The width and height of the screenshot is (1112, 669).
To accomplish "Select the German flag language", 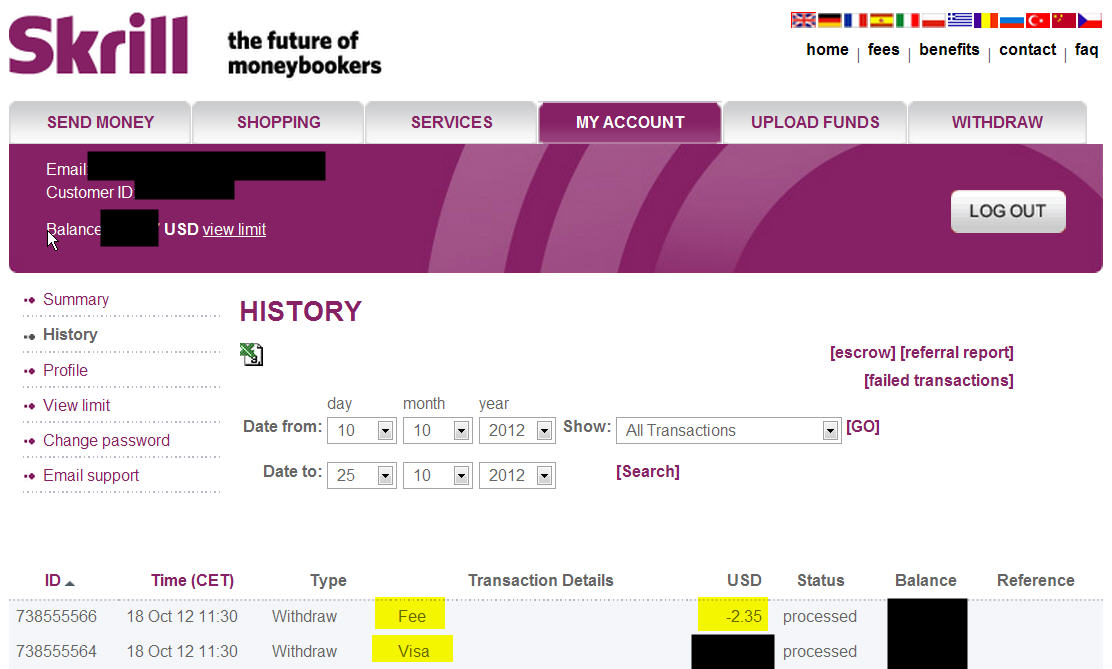I will (x=829, y=20).
